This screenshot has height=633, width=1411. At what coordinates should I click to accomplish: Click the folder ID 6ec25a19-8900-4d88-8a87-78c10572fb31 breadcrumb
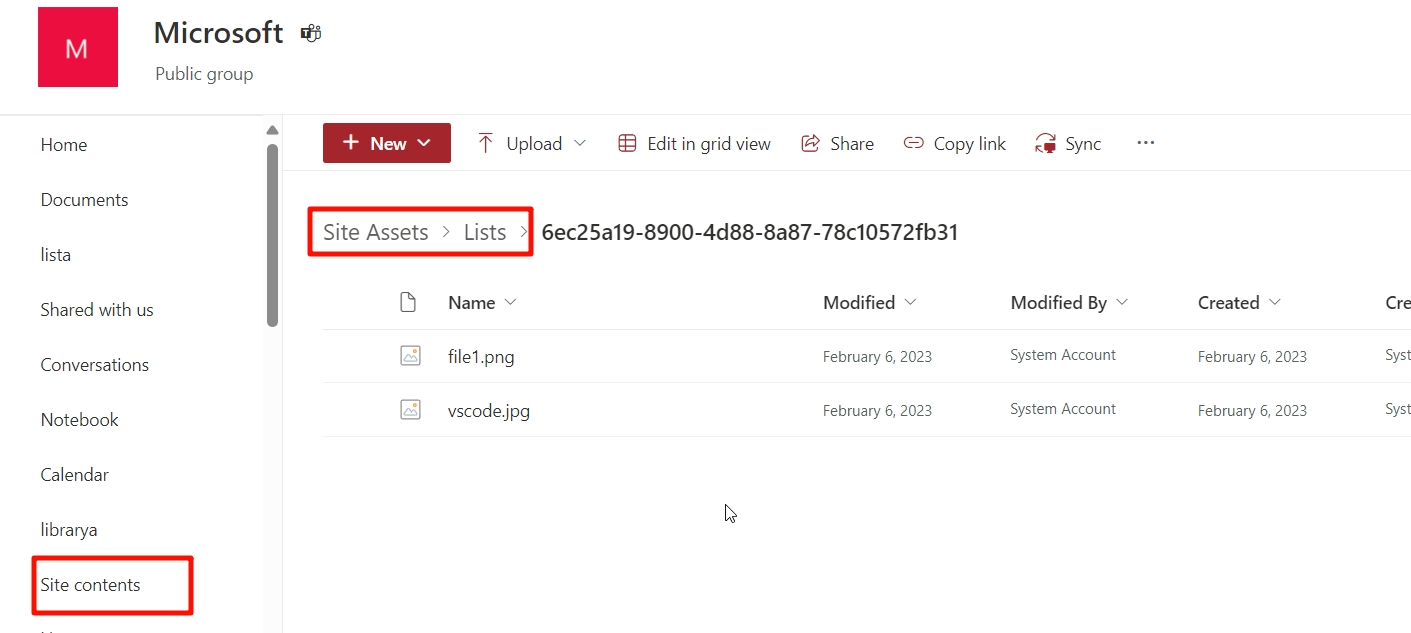(x=750, y=232)
